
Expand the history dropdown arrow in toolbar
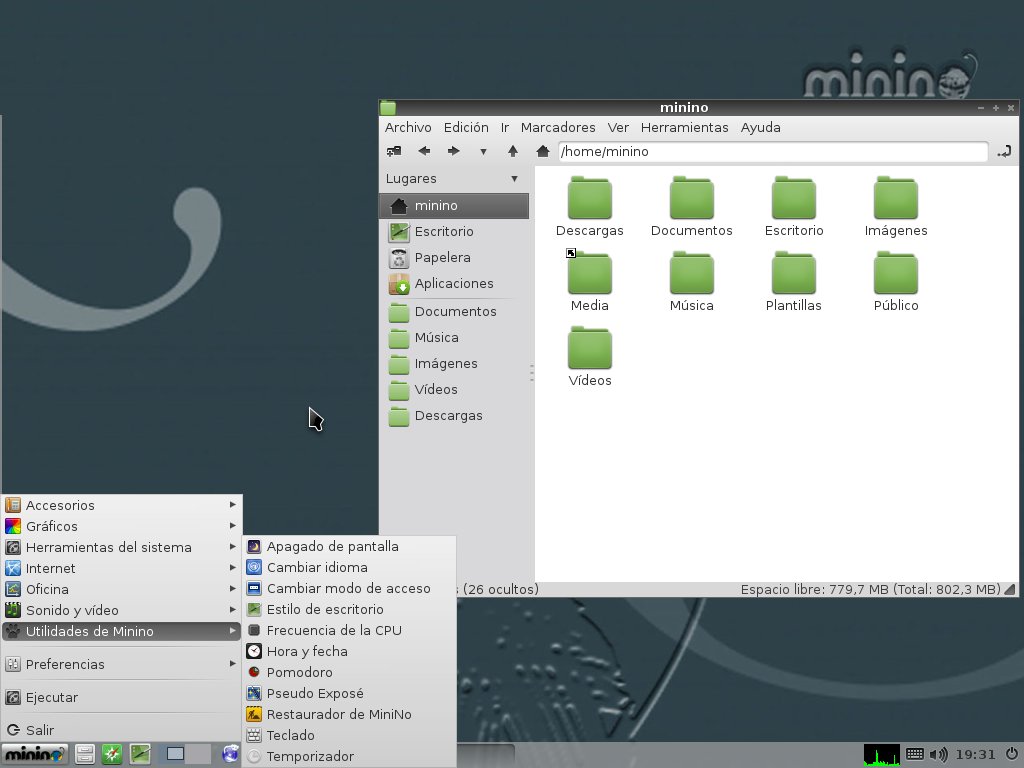pyautogui.click(x=483, y=152)
